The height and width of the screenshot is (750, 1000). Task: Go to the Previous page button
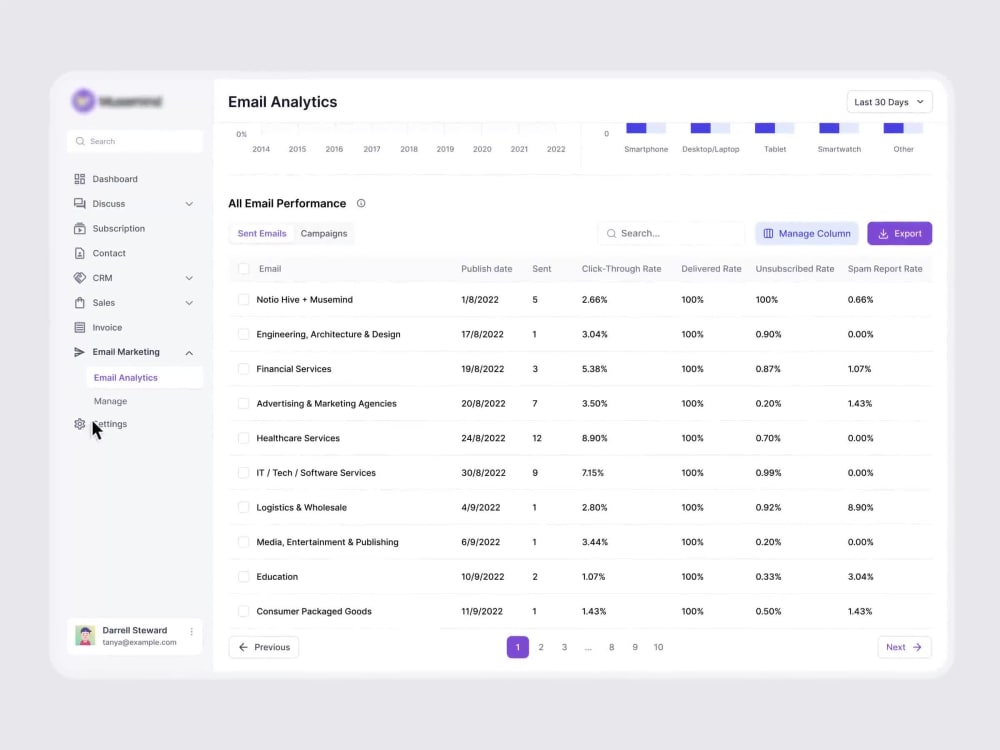tap(264, 647)
